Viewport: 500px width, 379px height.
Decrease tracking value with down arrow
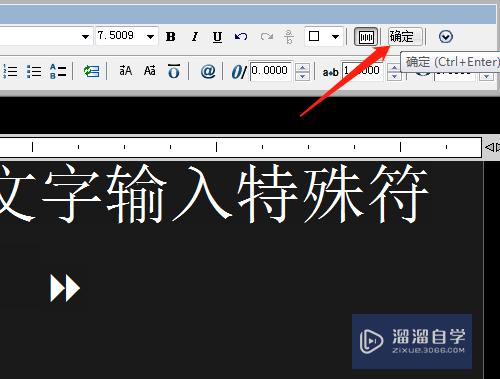[x=394, y=76]
